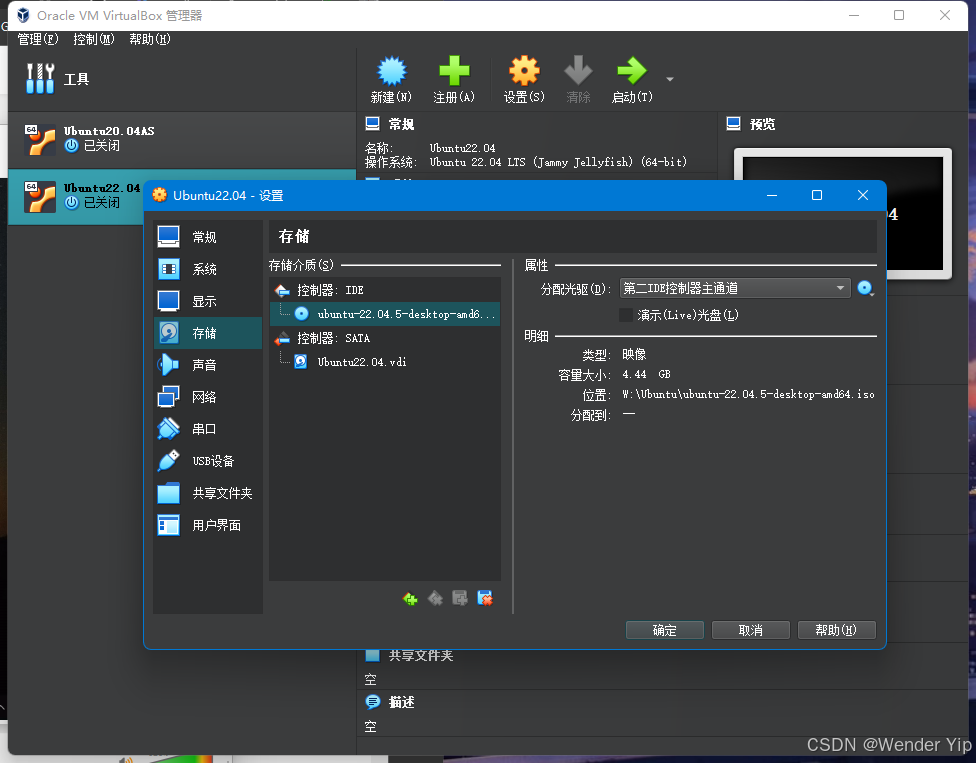Image resolution: width=976 pixels, height=763 pixels.
Task: Click the 声音 speaker icon in settings sidebar
Action: (x=169, y=365)
